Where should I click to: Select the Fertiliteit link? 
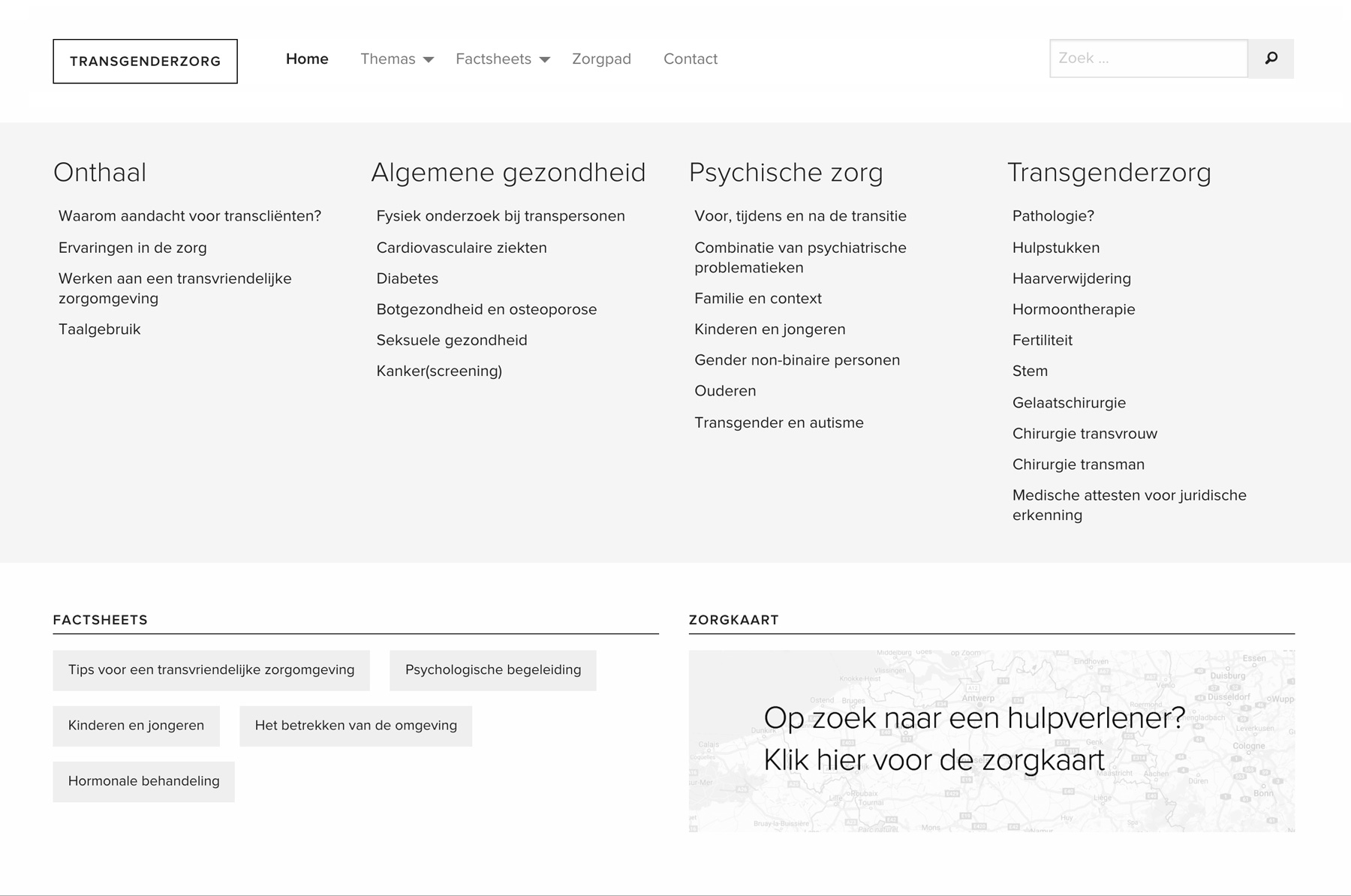(1043, 340)
